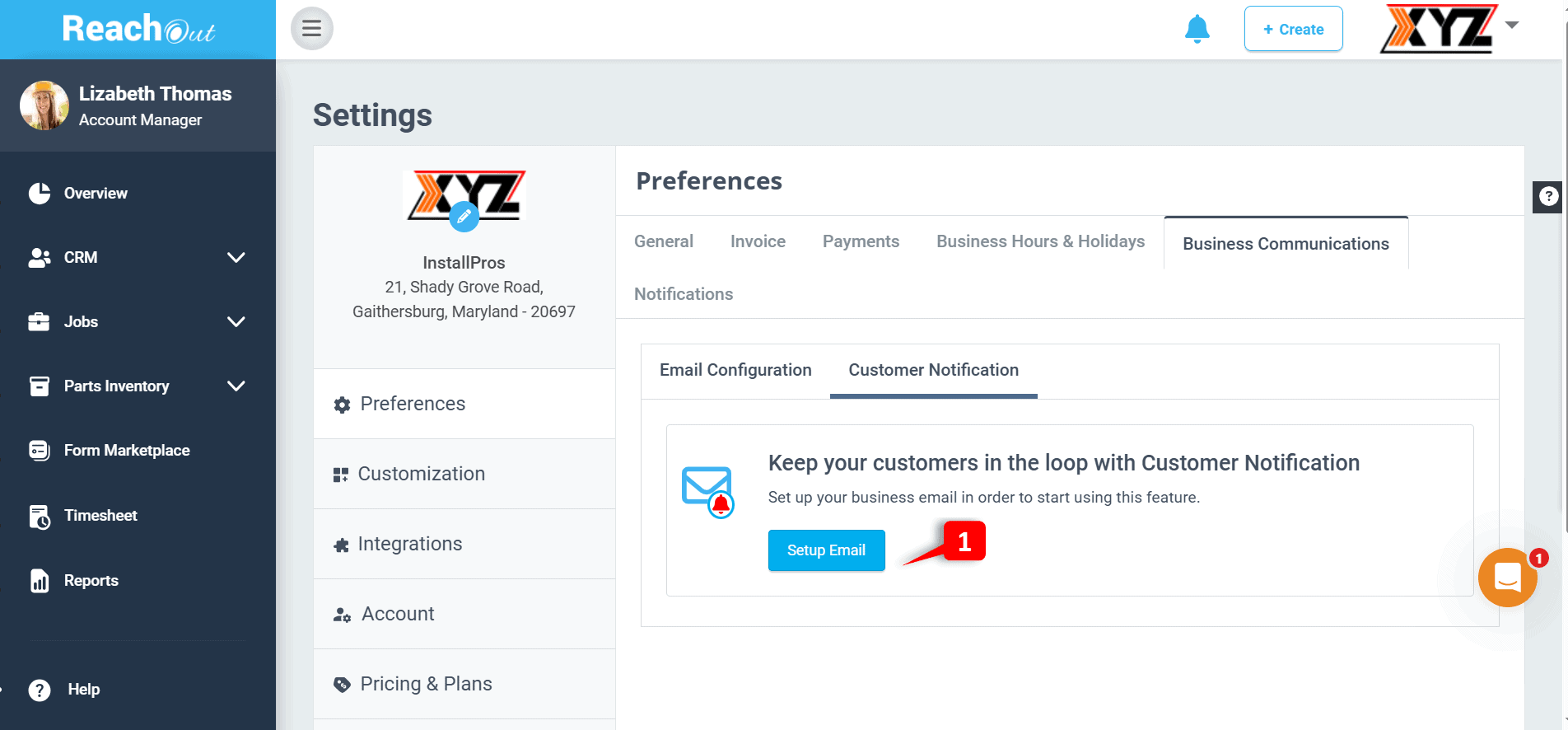Image resolution: width=1568 pixels, height=730 pixels.
Task: Click the Timesheet clock icon
Action: [39, 516]
